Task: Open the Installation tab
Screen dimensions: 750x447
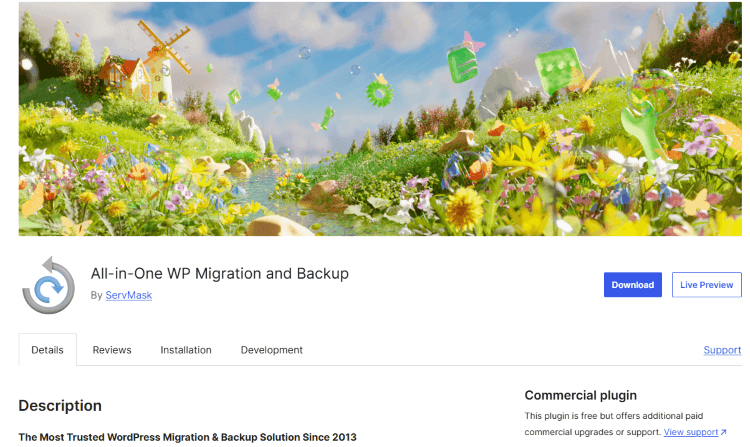Action: point(186,350)
